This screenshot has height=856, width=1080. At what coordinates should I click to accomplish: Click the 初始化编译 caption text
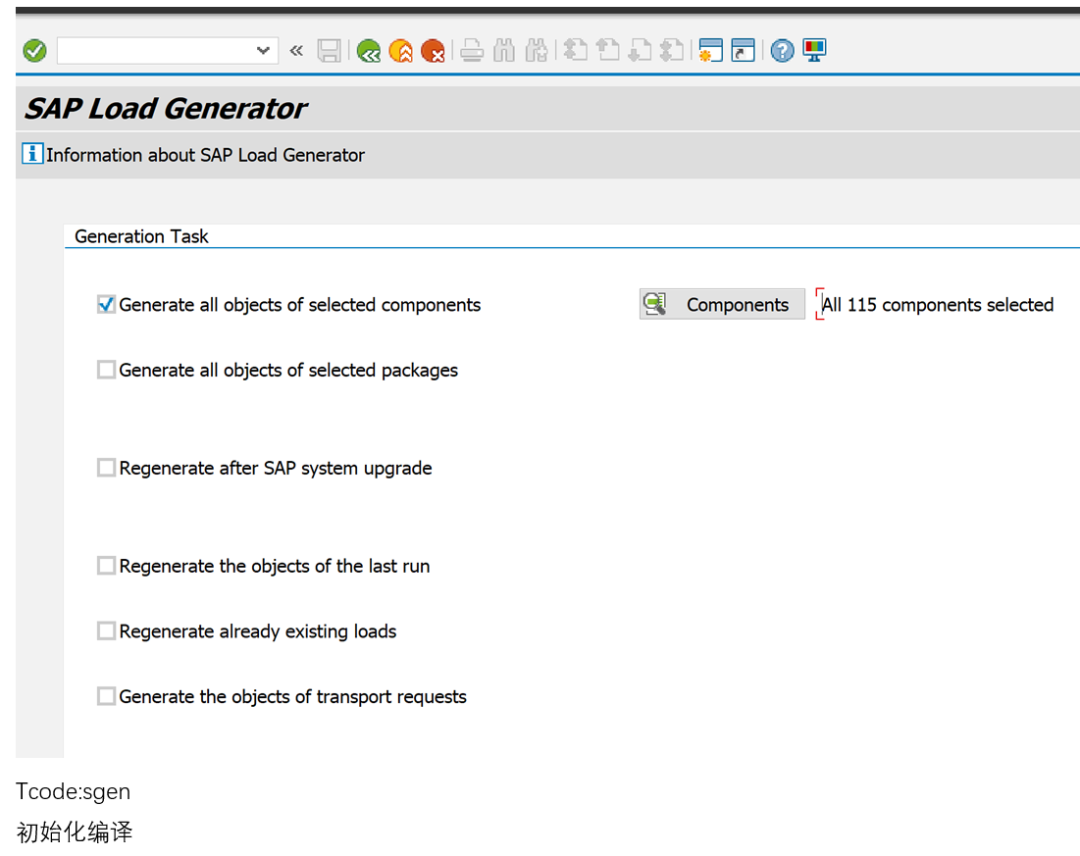click(x=74, y=832)
